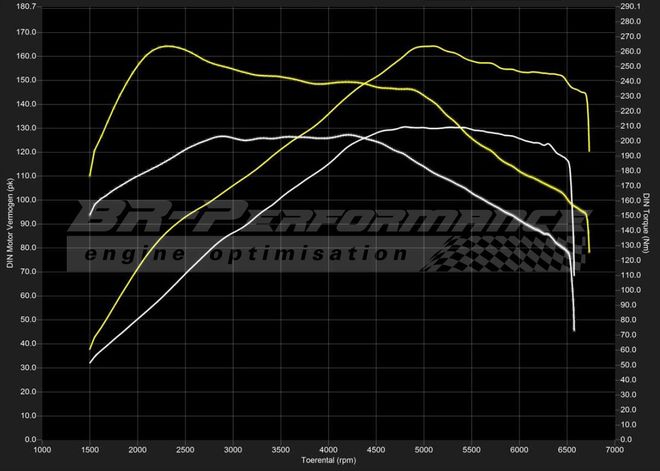Select the 'DIN Motor Vermogen (pk)' axis title

[x=10, y=221]
